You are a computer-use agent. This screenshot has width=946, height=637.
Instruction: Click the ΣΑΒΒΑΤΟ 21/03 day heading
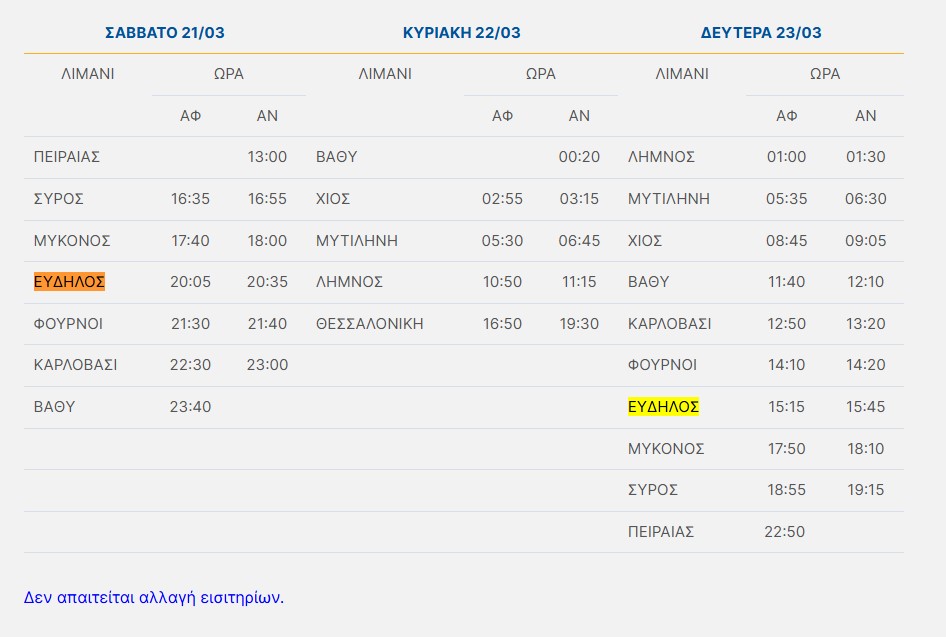(165, 33)
